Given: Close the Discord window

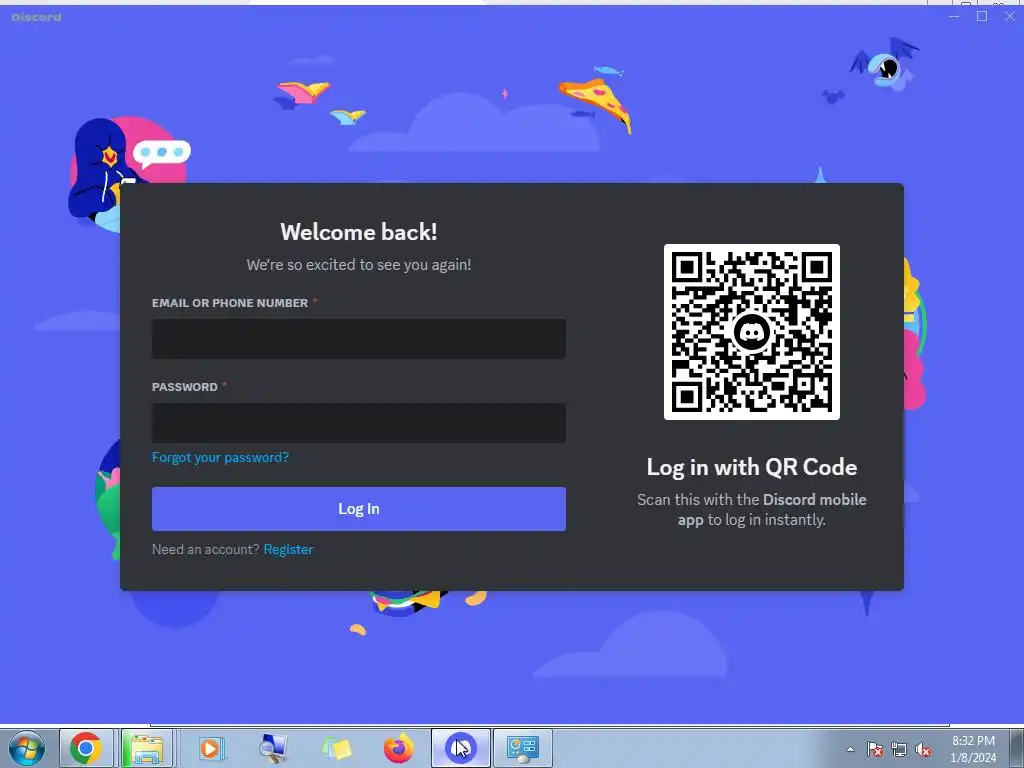Looking at the screenshot, I should [1010, 16].
